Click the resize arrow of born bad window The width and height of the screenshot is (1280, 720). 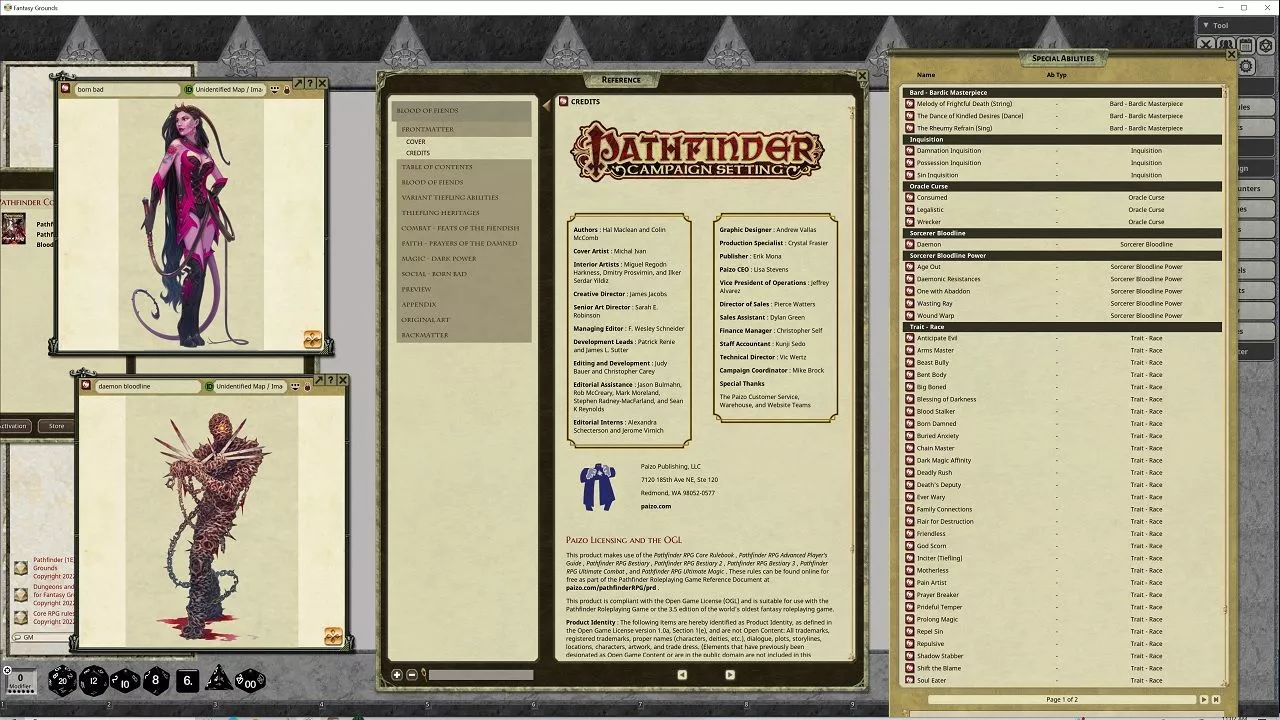tap(298, 84)
